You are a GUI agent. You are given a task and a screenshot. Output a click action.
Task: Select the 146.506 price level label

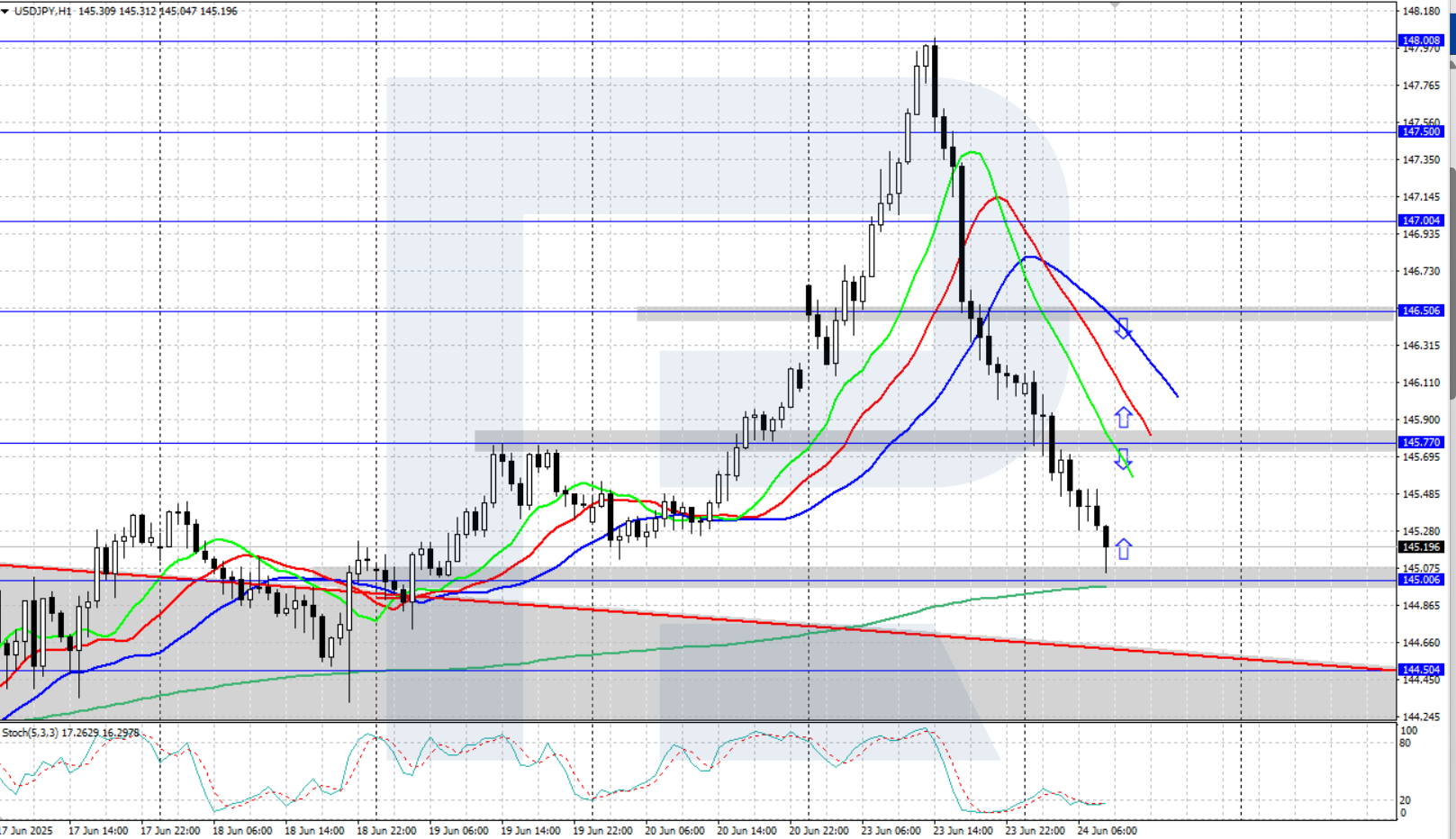[1422, 311]
